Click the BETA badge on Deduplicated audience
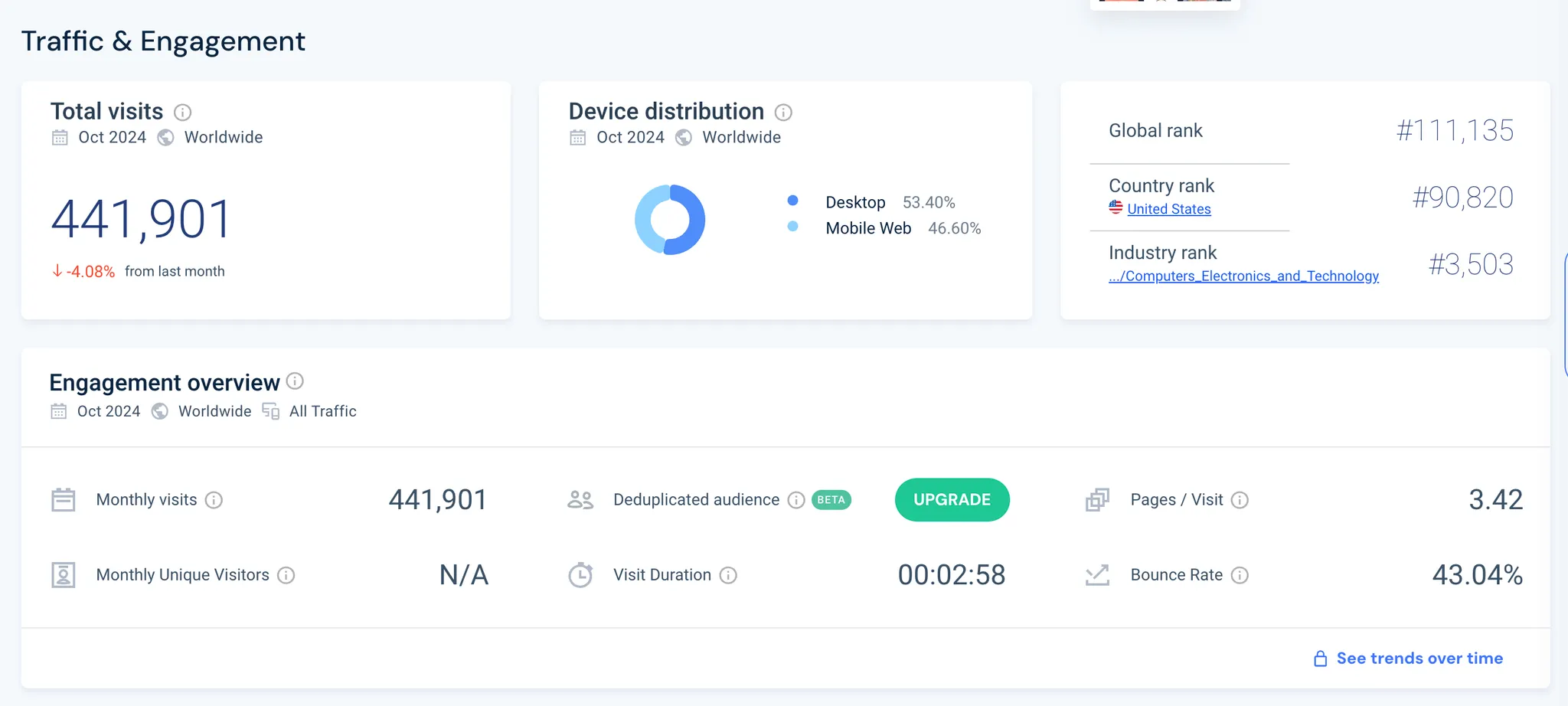1568x706 pixels. pos(831,500)
